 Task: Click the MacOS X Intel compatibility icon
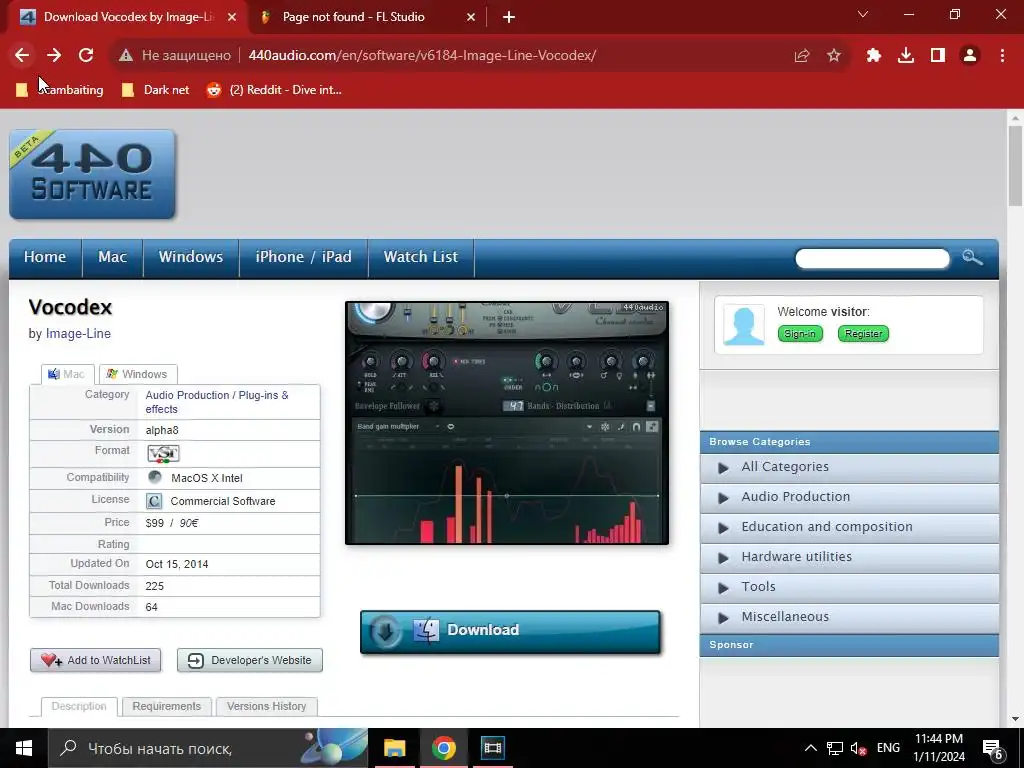(155, 477)
